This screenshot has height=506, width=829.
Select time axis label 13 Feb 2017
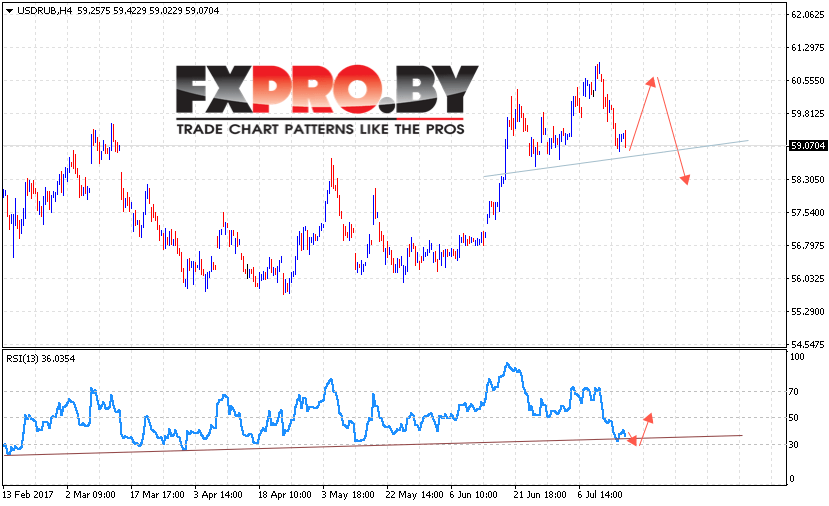(x=28, y=495)
